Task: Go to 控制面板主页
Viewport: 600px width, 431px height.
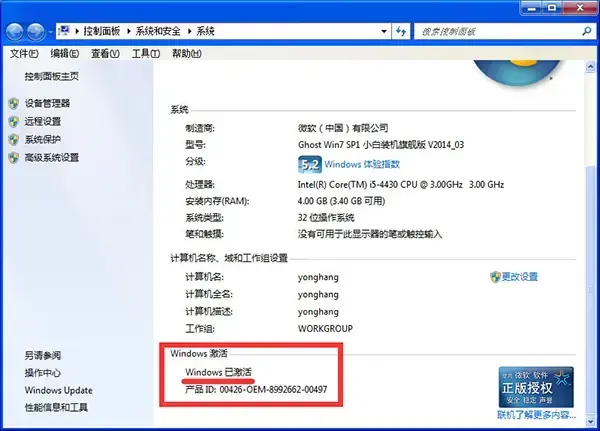Action: tap(52, 77)
